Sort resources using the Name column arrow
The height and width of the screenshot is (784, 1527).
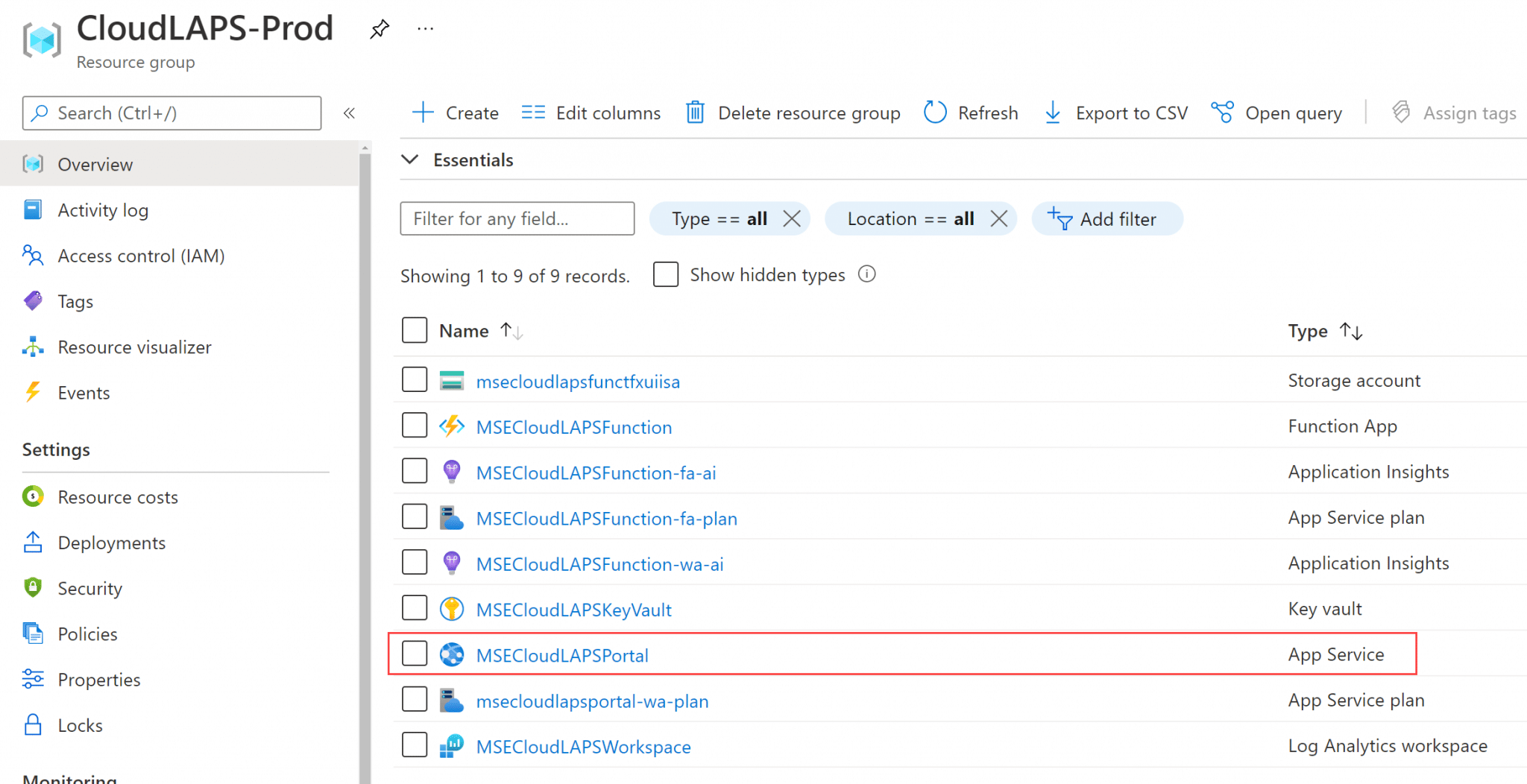[511, 331]
